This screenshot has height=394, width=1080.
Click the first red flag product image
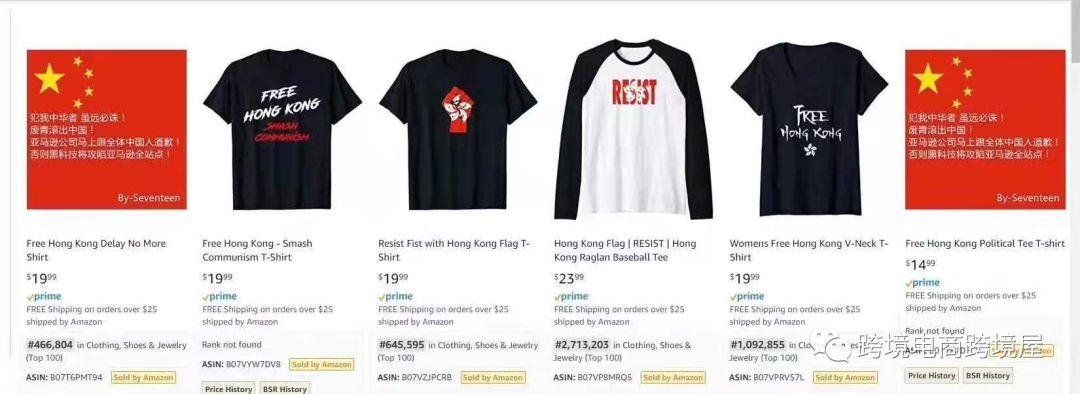coord(107,129)
